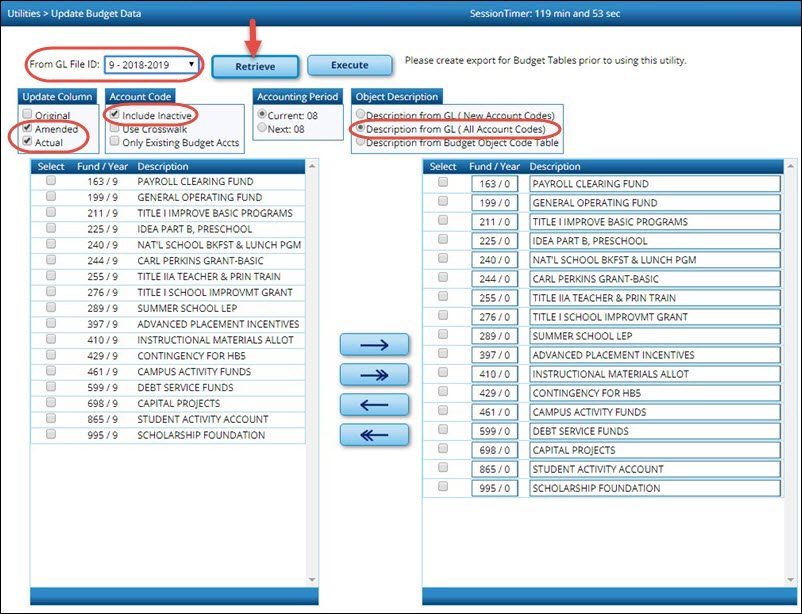Tick Only Existing Budget Accts checkbox

[115, 143]
